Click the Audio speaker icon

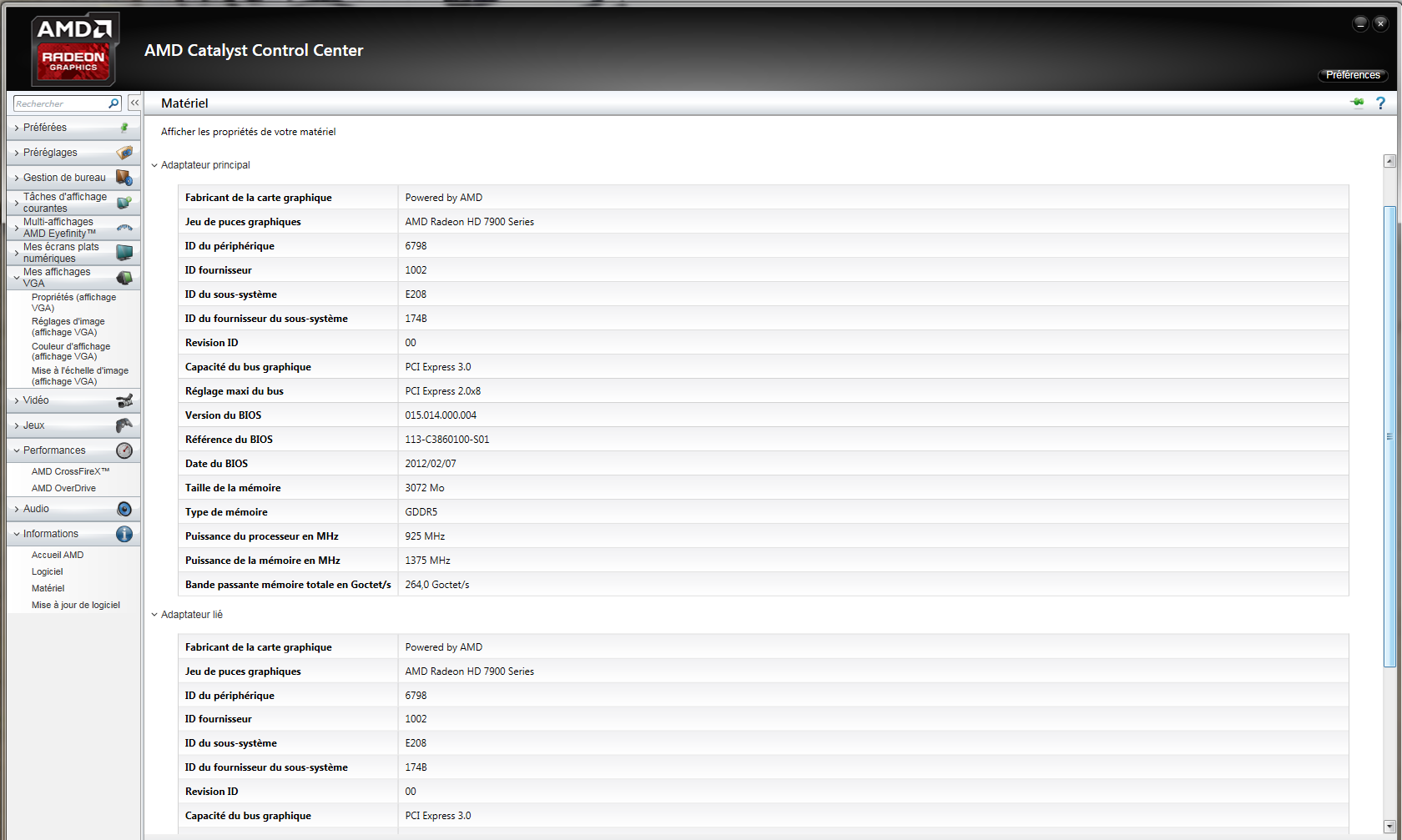[x=124, y=509]
